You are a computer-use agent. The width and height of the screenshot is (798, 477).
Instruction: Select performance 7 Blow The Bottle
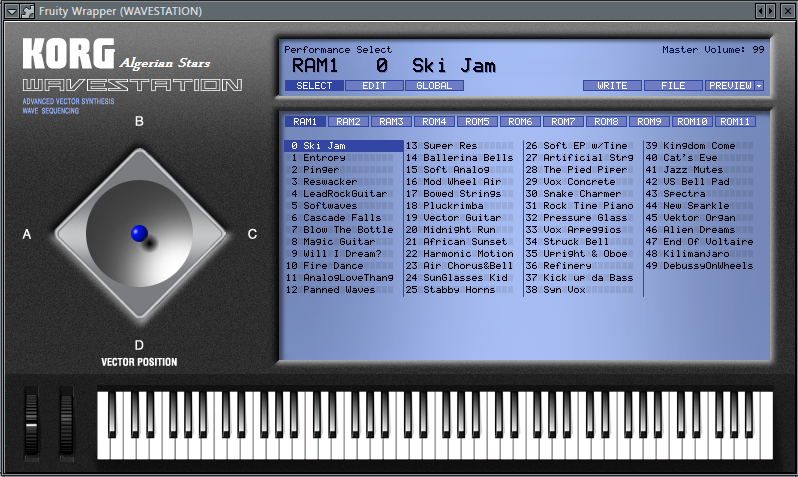(x=344, y=230)
